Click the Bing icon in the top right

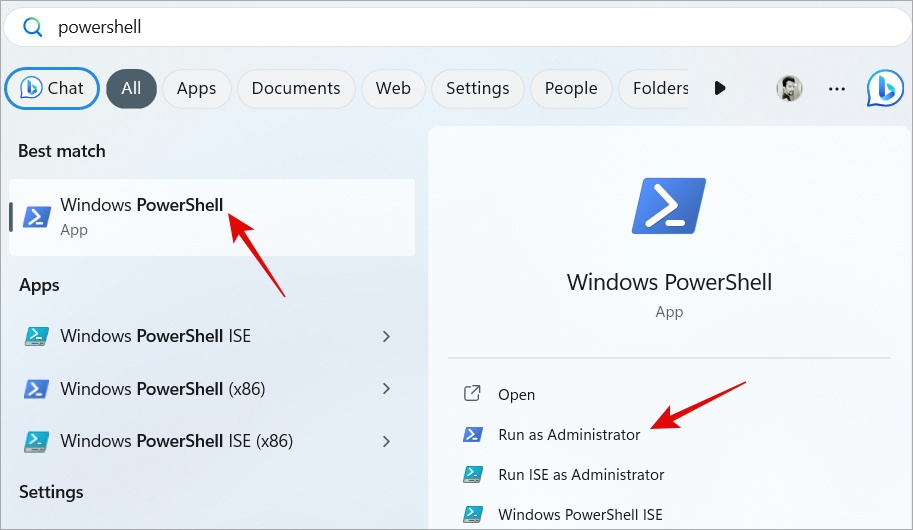click(885, 88)
